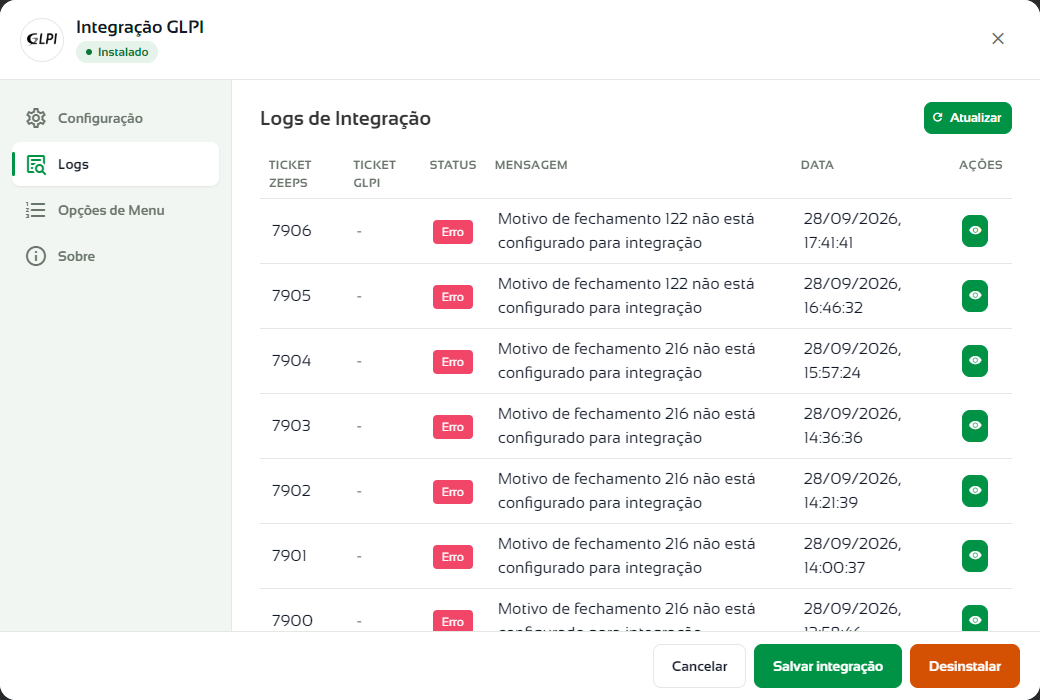Click the Desinstalar button

coord(964,666)
